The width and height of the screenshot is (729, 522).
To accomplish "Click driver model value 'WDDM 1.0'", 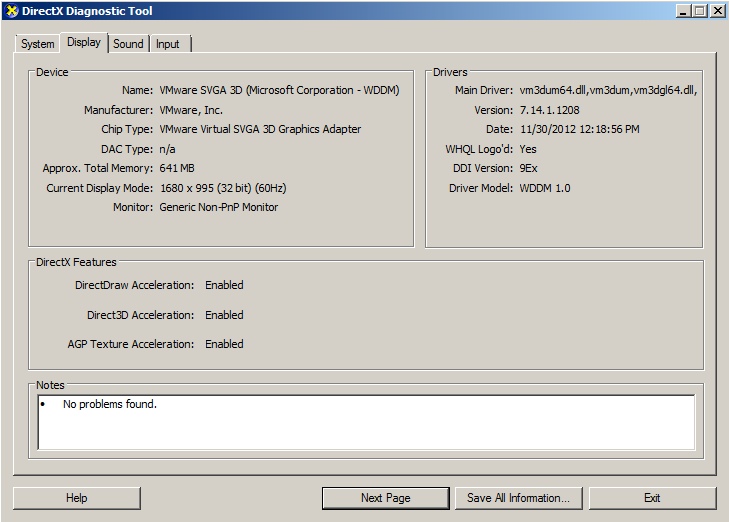I will [x=545, y=188].
